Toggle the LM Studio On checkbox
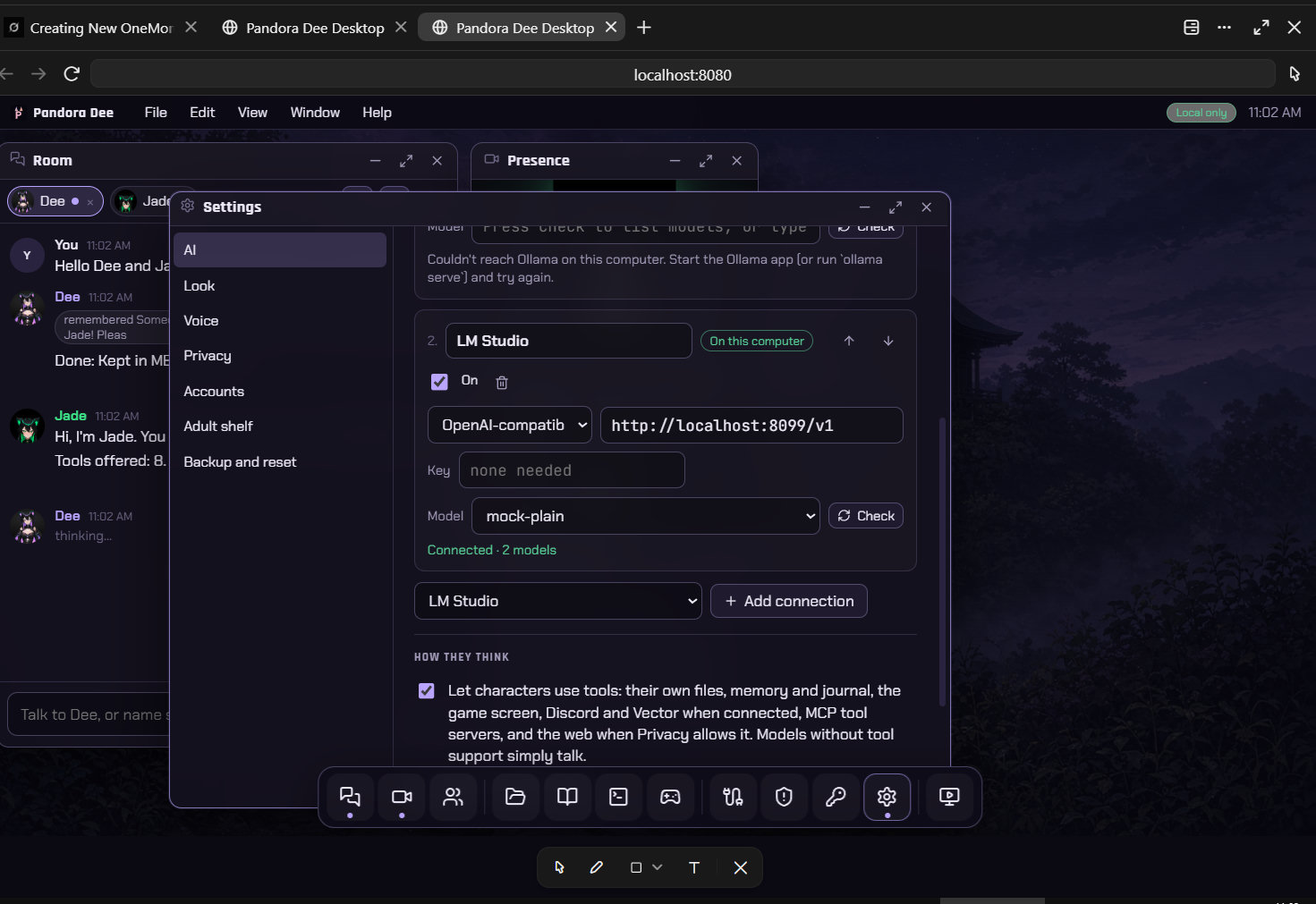 pyautogui.click(x=439, y=382)
